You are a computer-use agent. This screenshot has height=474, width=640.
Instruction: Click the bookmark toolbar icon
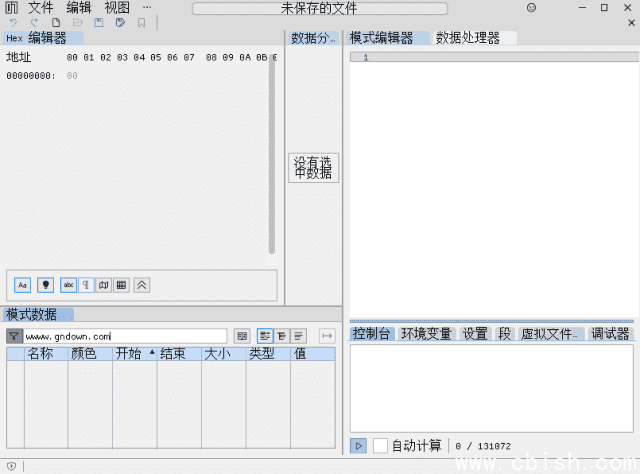tap(141, 23)
